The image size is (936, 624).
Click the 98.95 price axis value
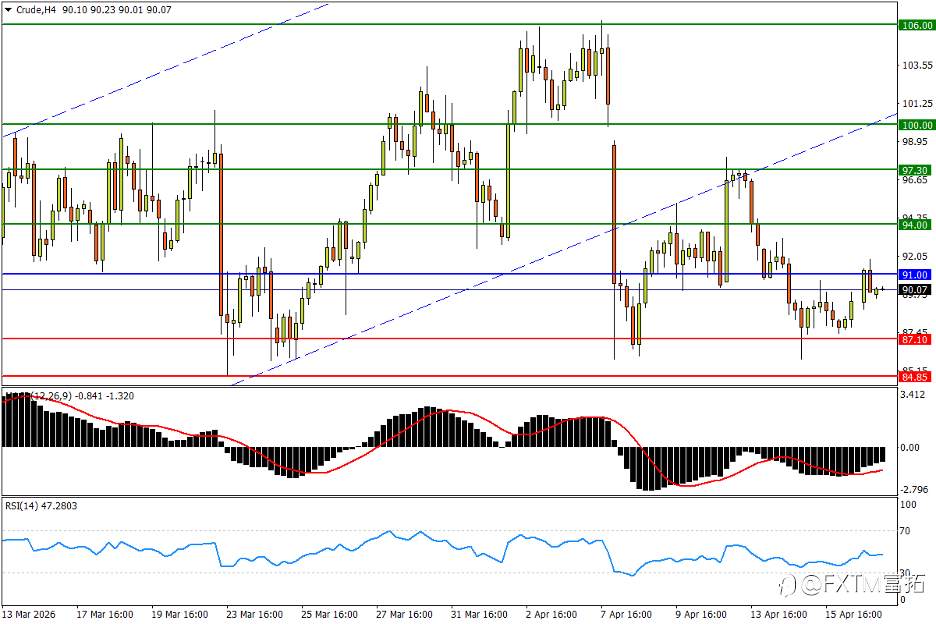(x=915, y=142)
